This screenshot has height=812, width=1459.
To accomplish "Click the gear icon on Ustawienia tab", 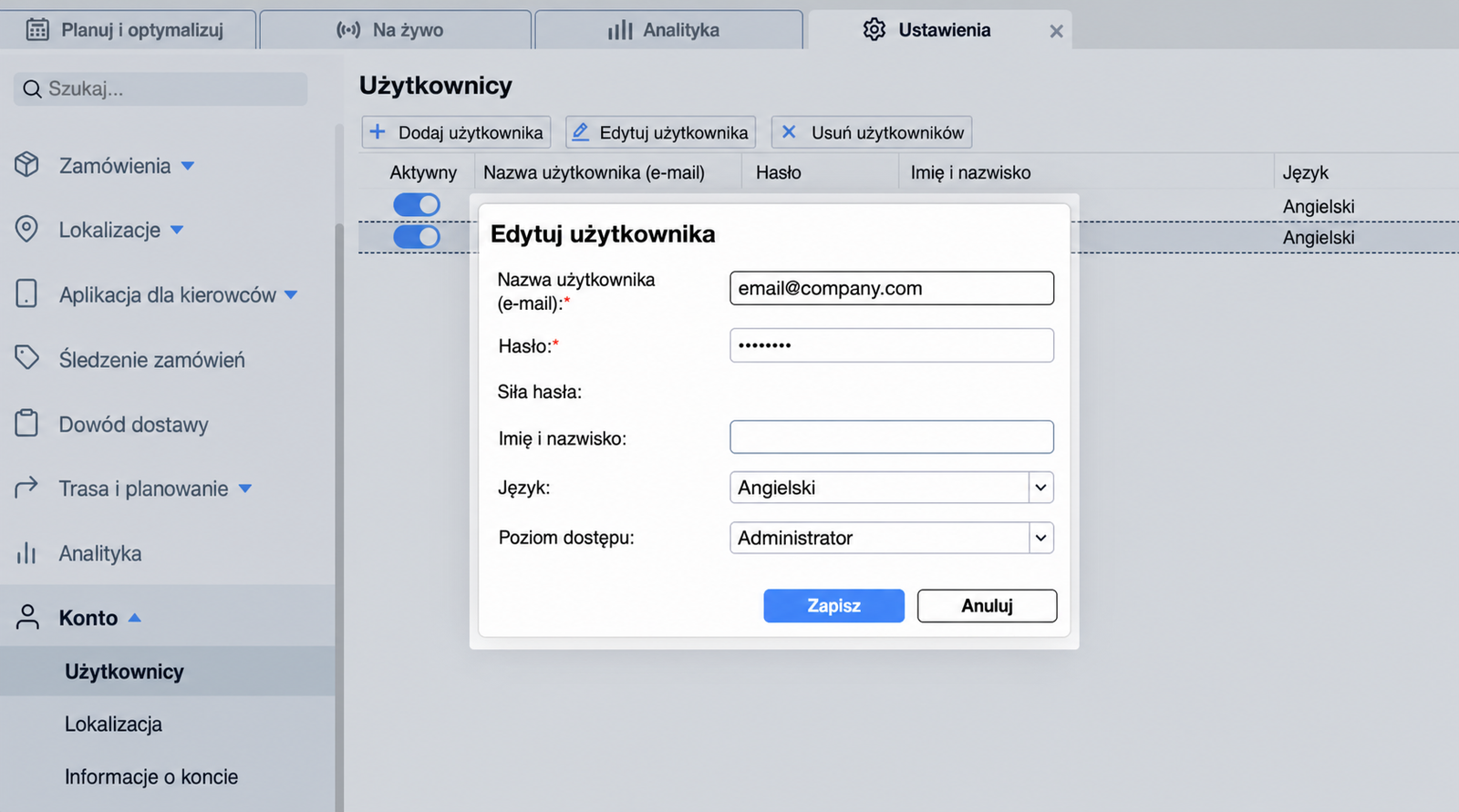I will 874,29.
